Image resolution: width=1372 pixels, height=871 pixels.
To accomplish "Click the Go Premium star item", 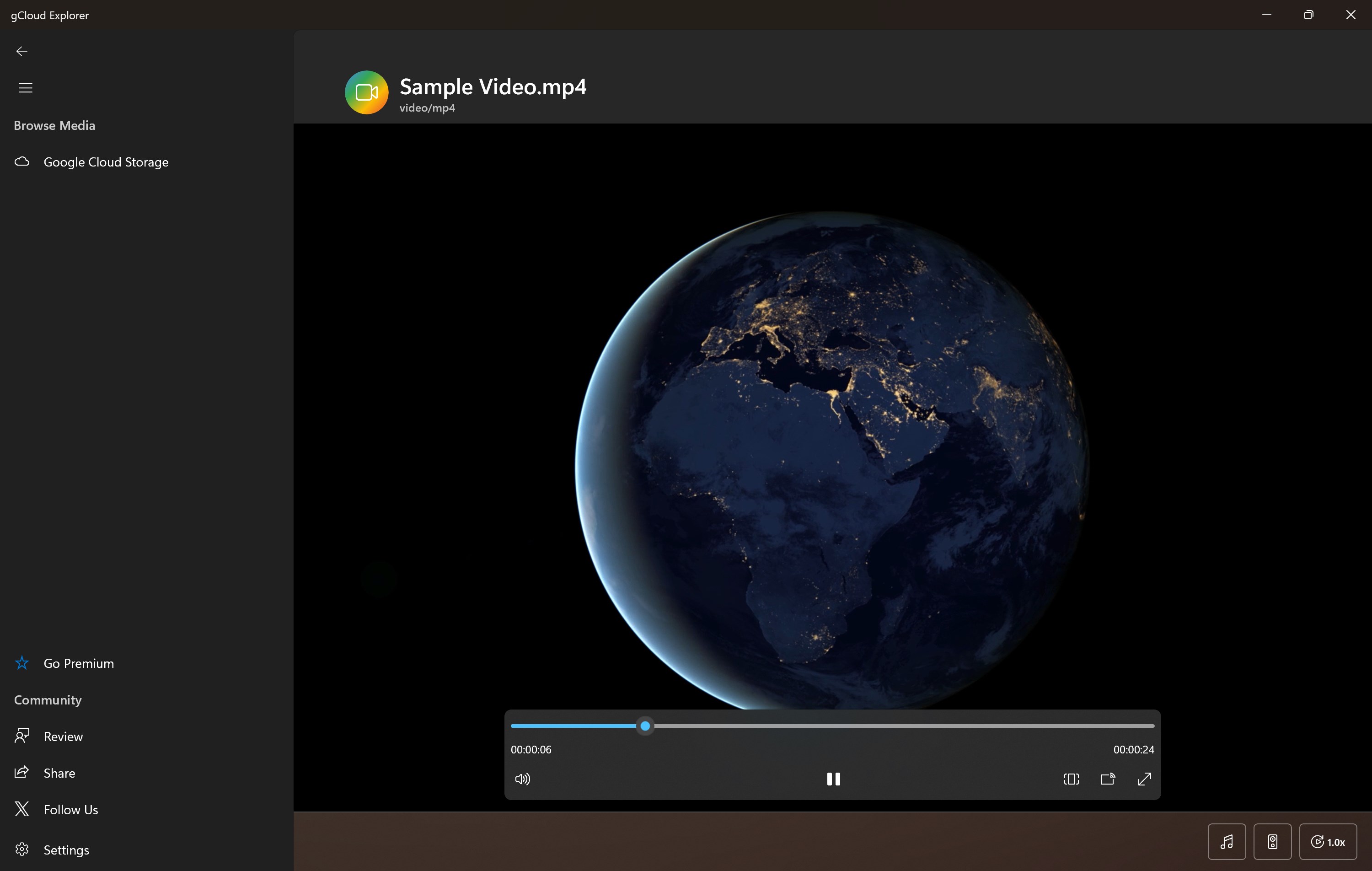I will pyautogui.click(x=79, y=663).
